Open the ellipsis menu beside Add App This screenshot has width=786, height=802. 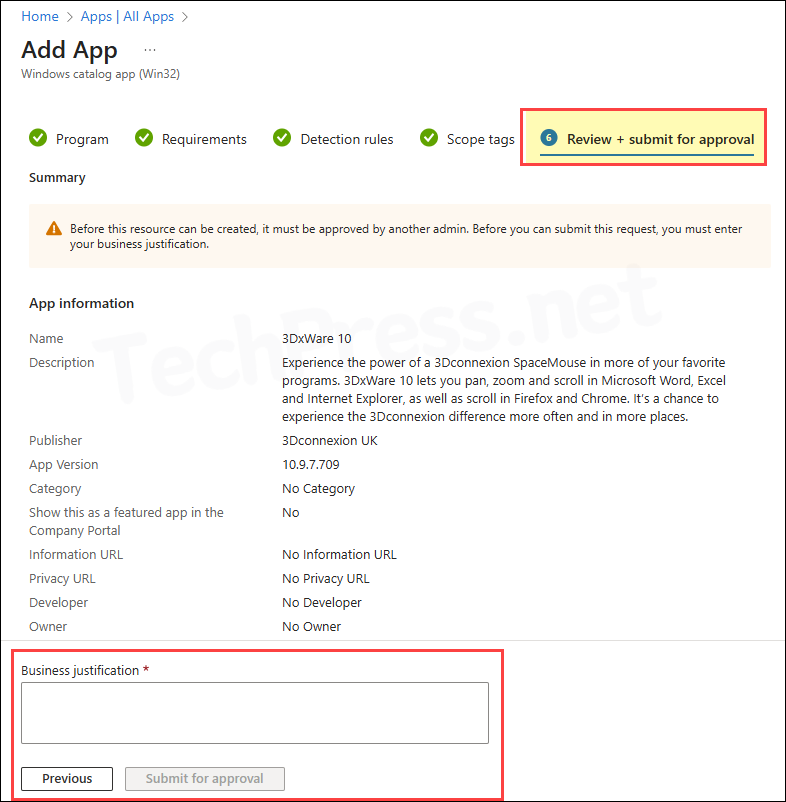pyautogui.click(x=150, y=50)
